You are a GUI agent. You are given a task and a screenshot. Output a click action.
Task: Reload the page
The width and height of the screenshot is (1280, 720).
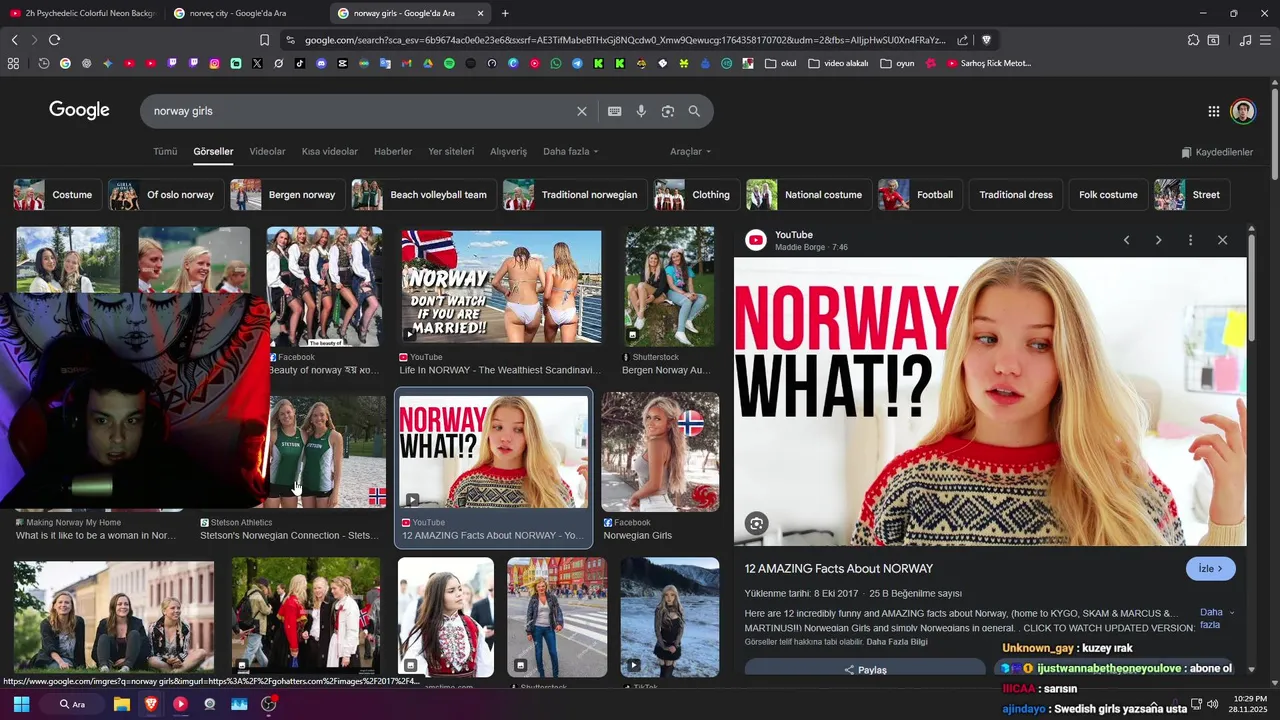pyautogui.click(x=54, y=40)
